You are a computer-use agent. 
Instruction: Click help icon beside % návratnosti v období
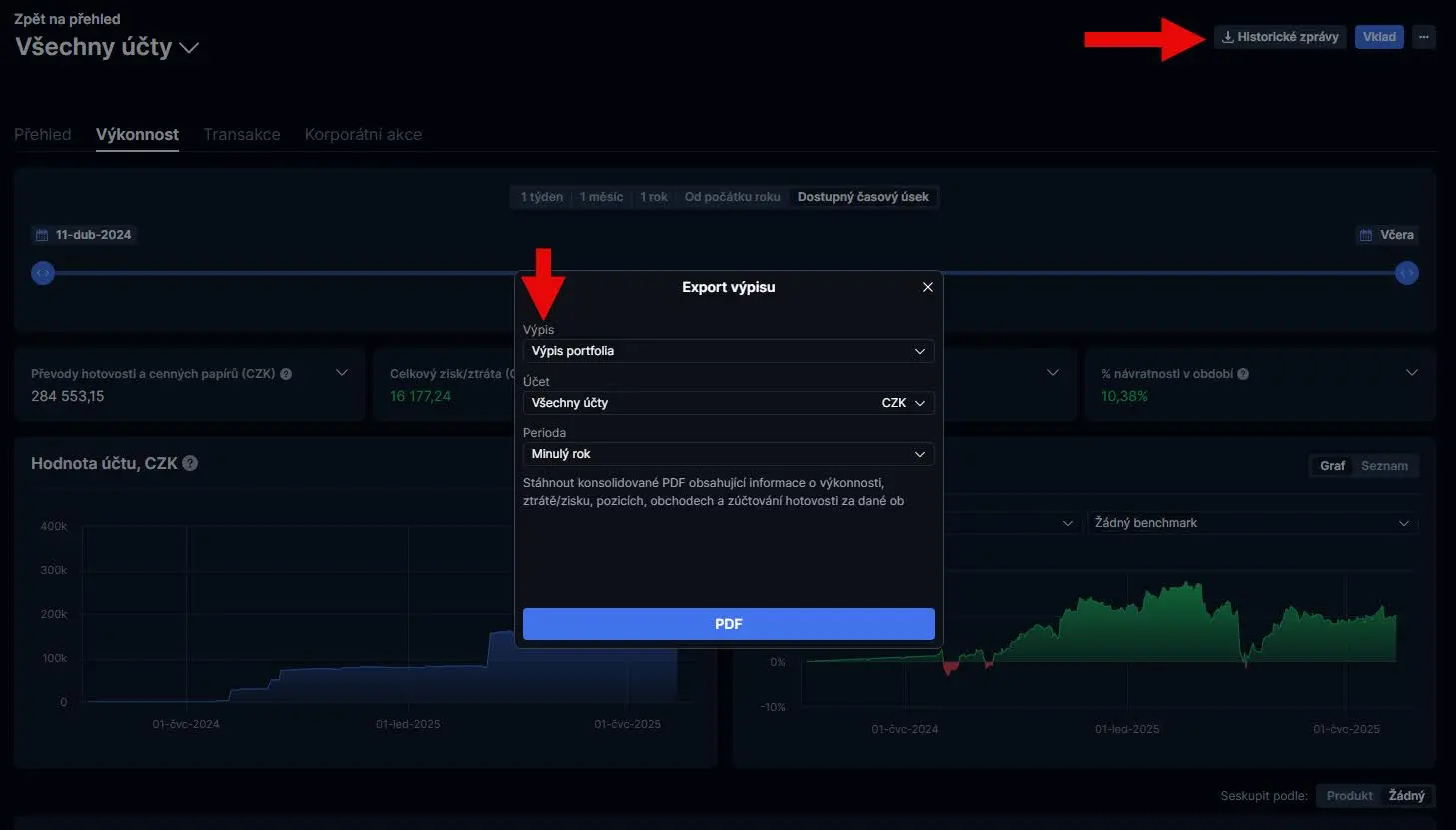pyautogui.click(x=1243, y=374)
